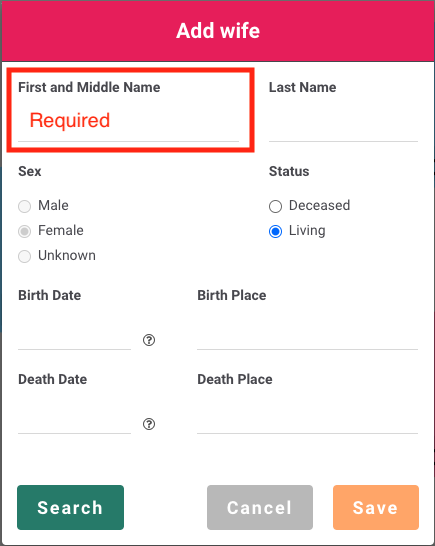Click the Sex section label
The image size is (435, 546).
pos(30,171)
